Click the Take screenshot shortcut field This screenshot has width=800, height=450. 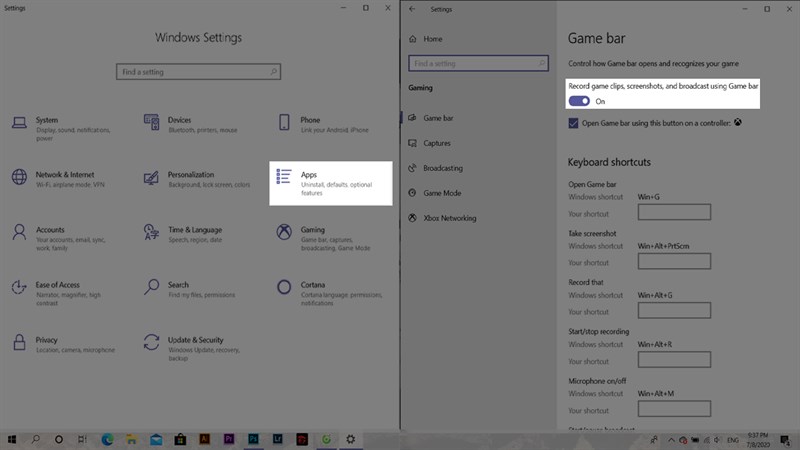pyautogui.click(x=674, y=261)
